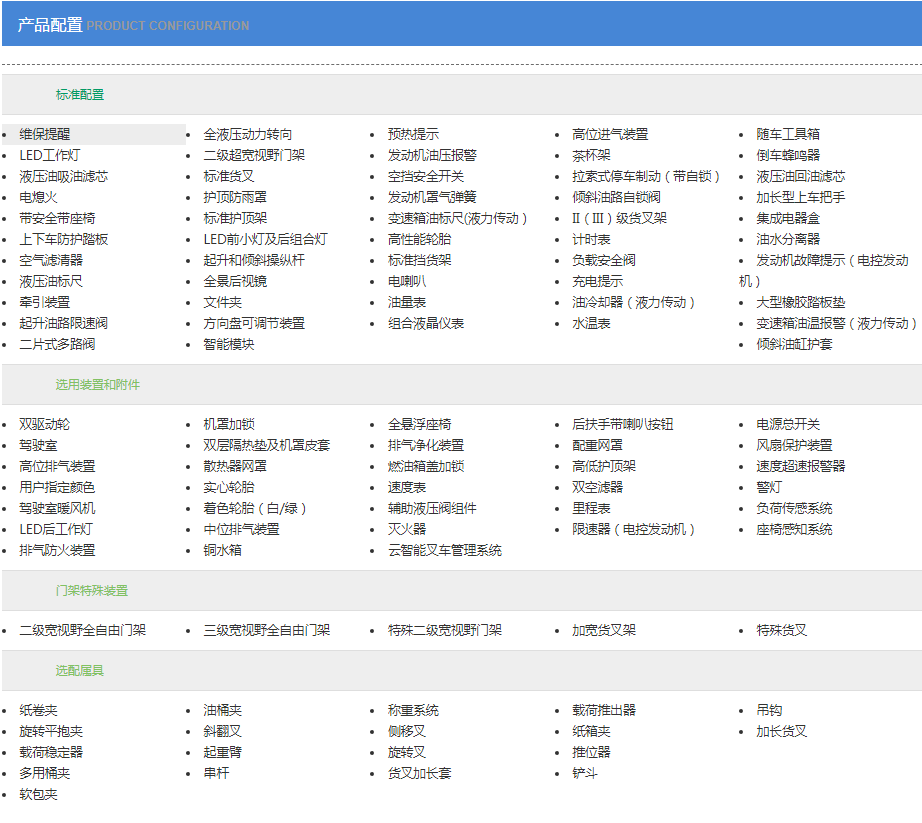Image resolution: width=922 pixels, height=823 pixels.
Task: Select the 称重系统 attachment
Action: click(x=413, y=710)
